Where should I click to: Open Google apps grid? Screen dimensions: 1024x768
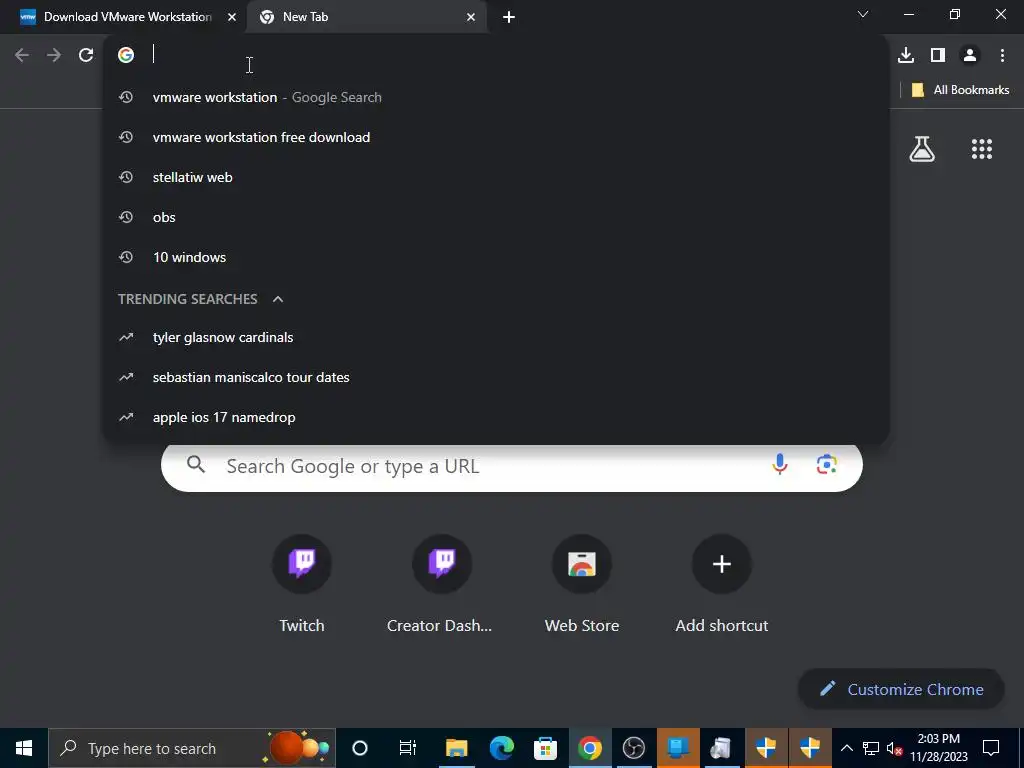pyautogui.click(x=982, y=149)
